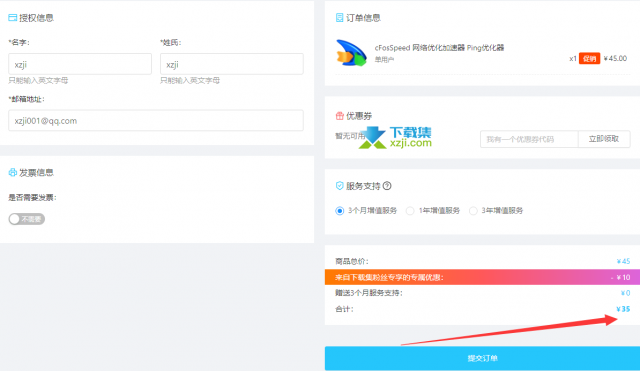The width and height of the screenshot is (640, 371).
Task: Click the 暂无可用 coupon status text
Action: tap(350, 136)
